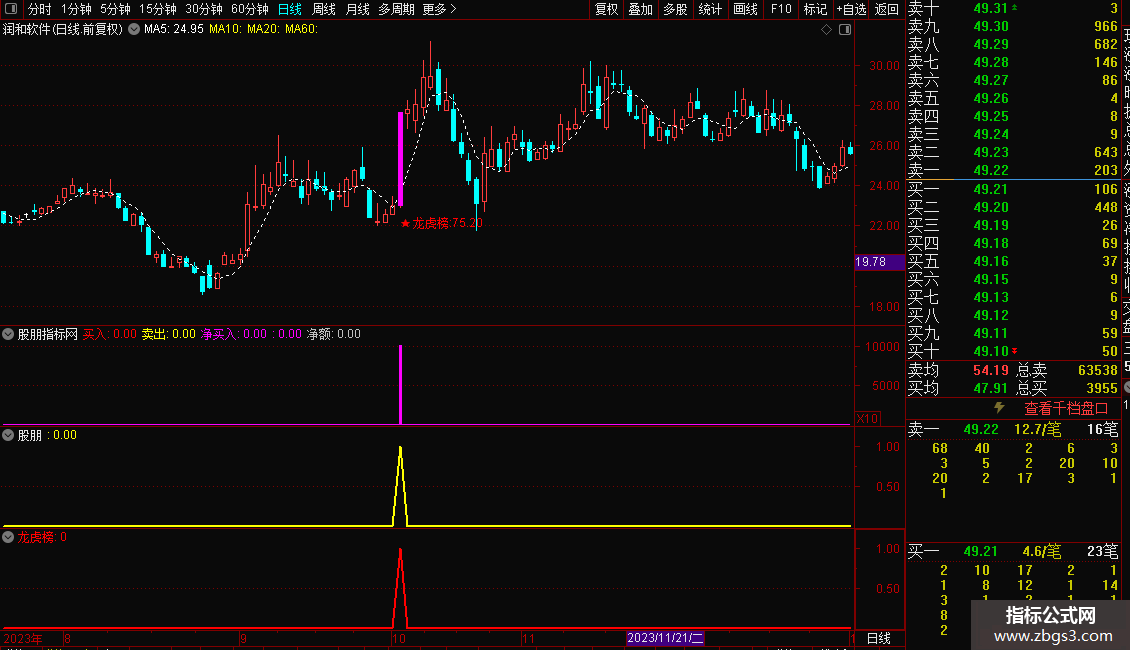
Task: Expand 股朋 indicator panel dropdown
Action: click(x=8, y=435)
